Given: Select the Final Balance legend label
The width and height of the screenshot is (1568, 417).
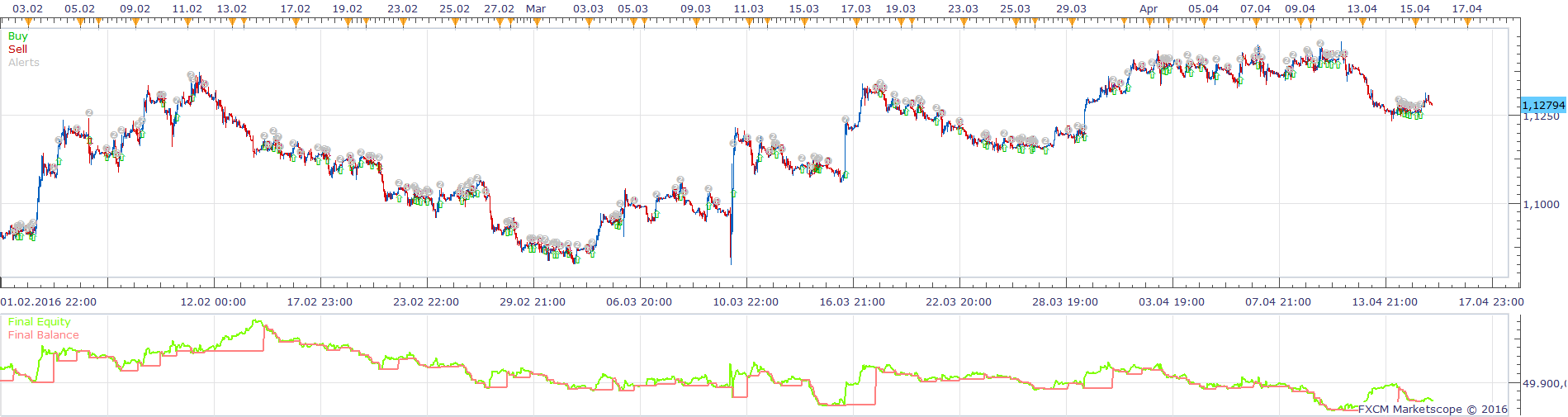Looking at the screenshot, I should 44,335.
